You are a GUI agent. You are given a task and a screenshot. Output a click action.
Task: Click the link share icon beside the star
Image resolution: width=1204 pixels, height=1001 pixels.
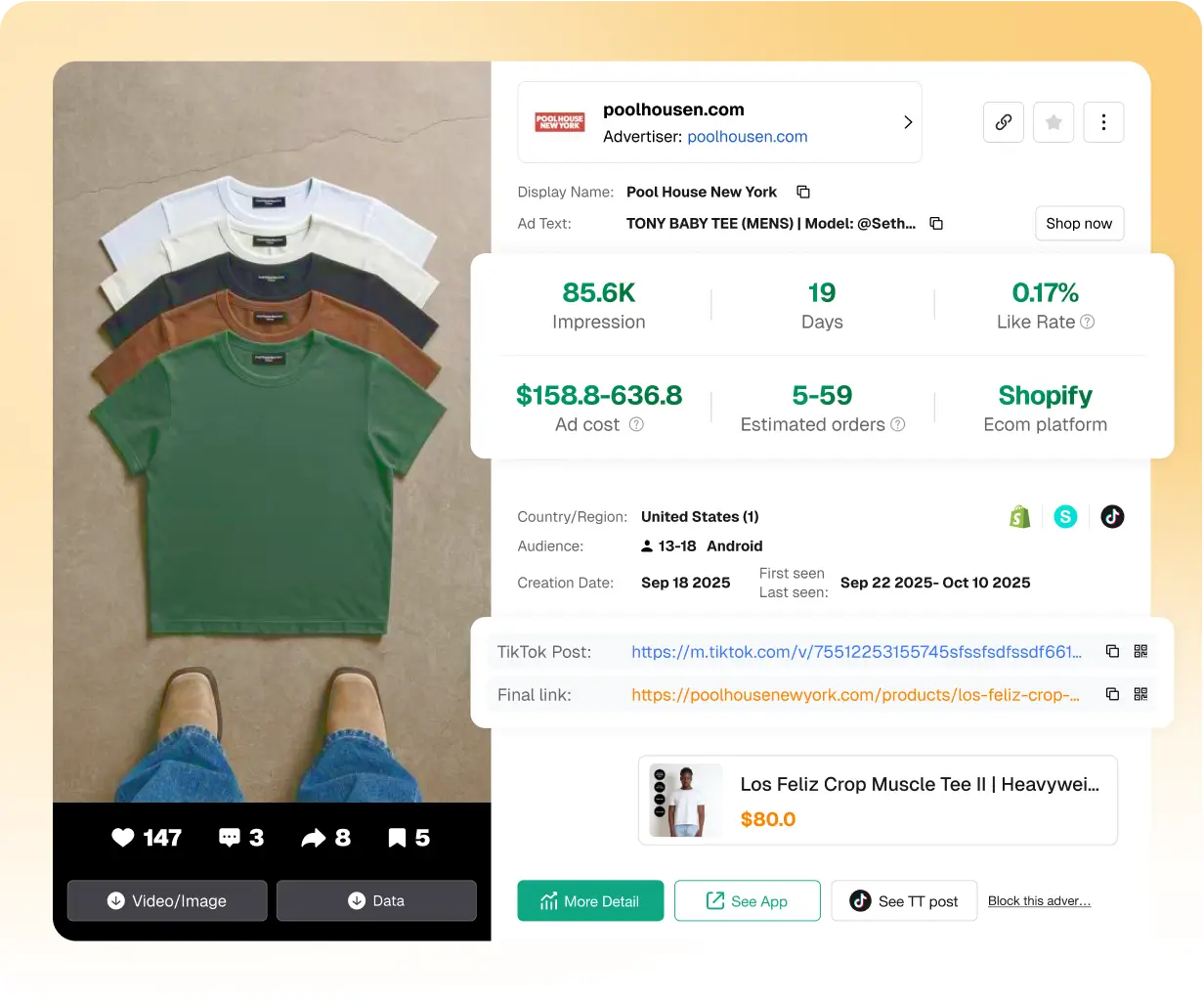(x=1003, y=122)
